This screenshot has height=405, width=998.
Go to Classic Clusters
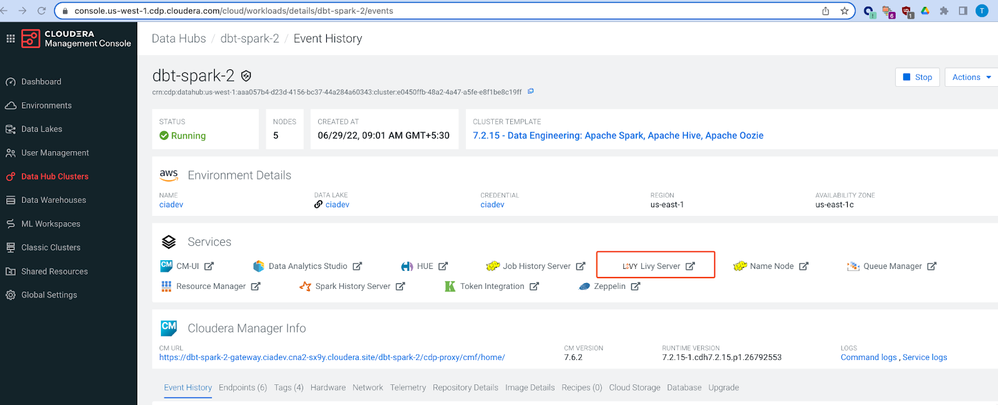(51, 247)
